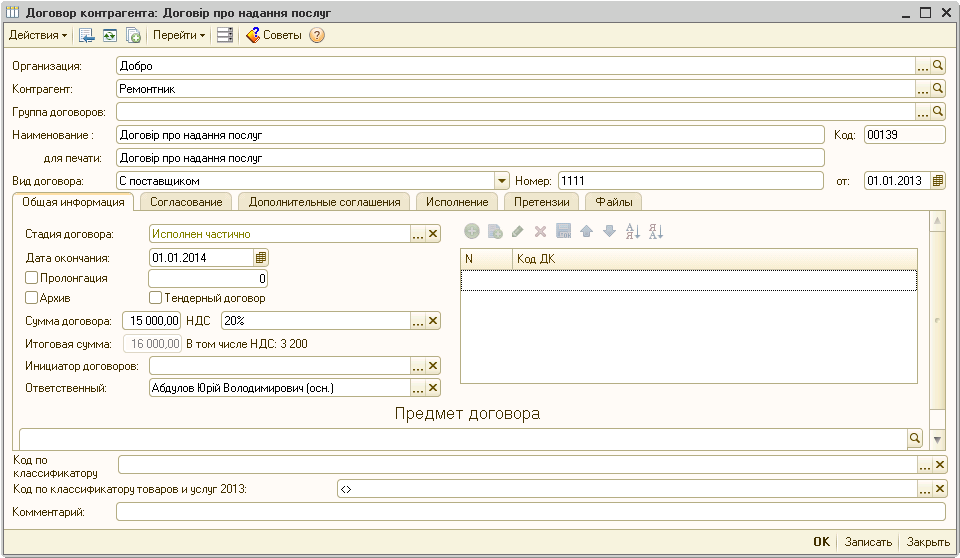Switch to the Согласование tab
Screen dimensions: 960x558
(185, 202)
